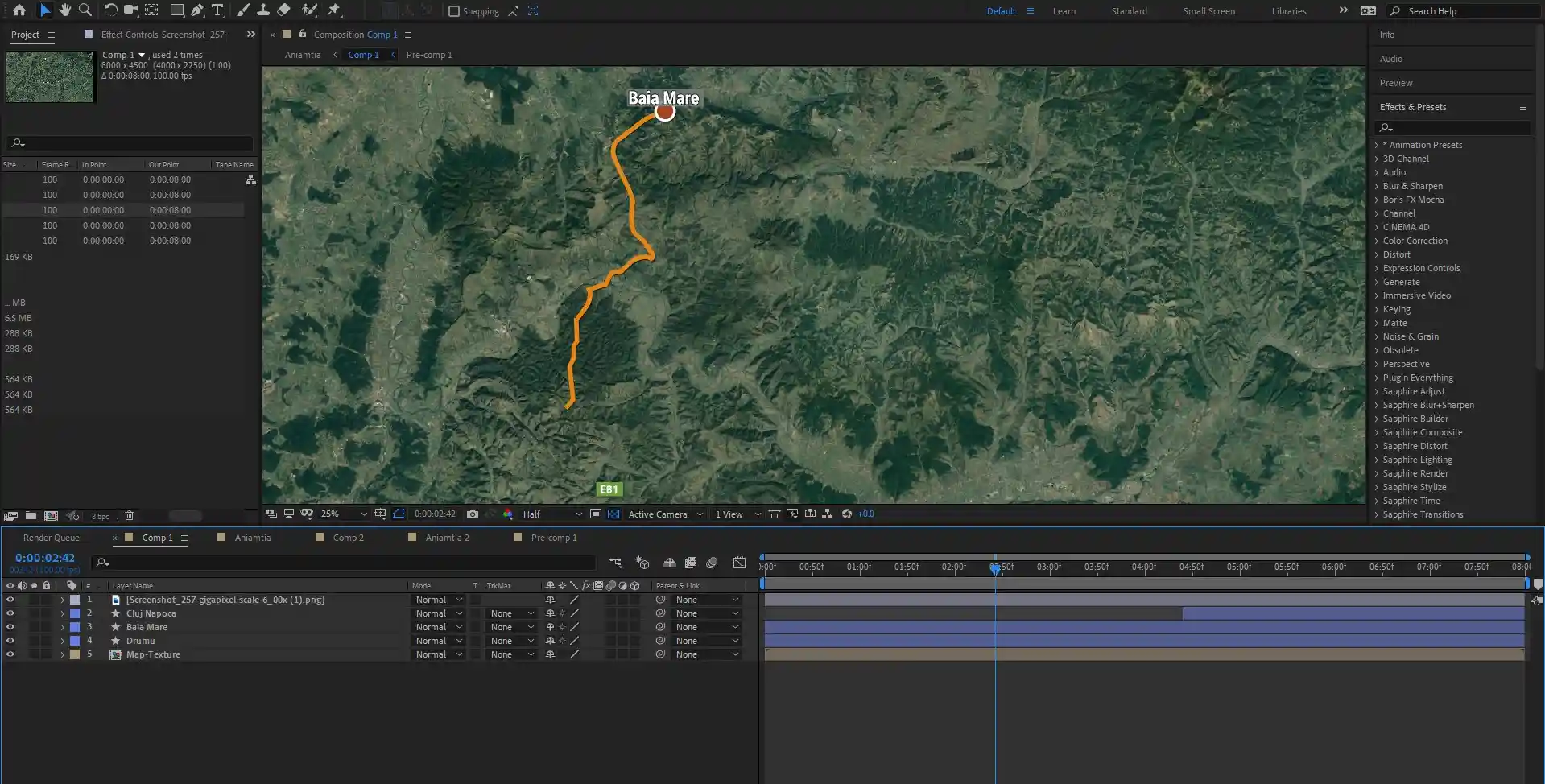Open the 25% magnification dropdown

tap(344, 514)
